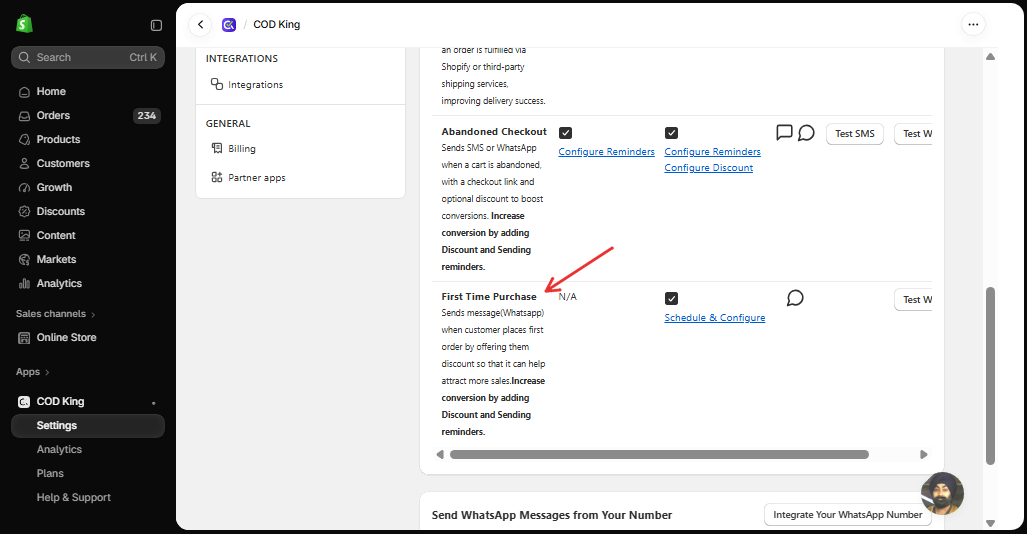Click the Search field in the sidebar
Screen dimensions: 1027x534
tap(88, 58)
